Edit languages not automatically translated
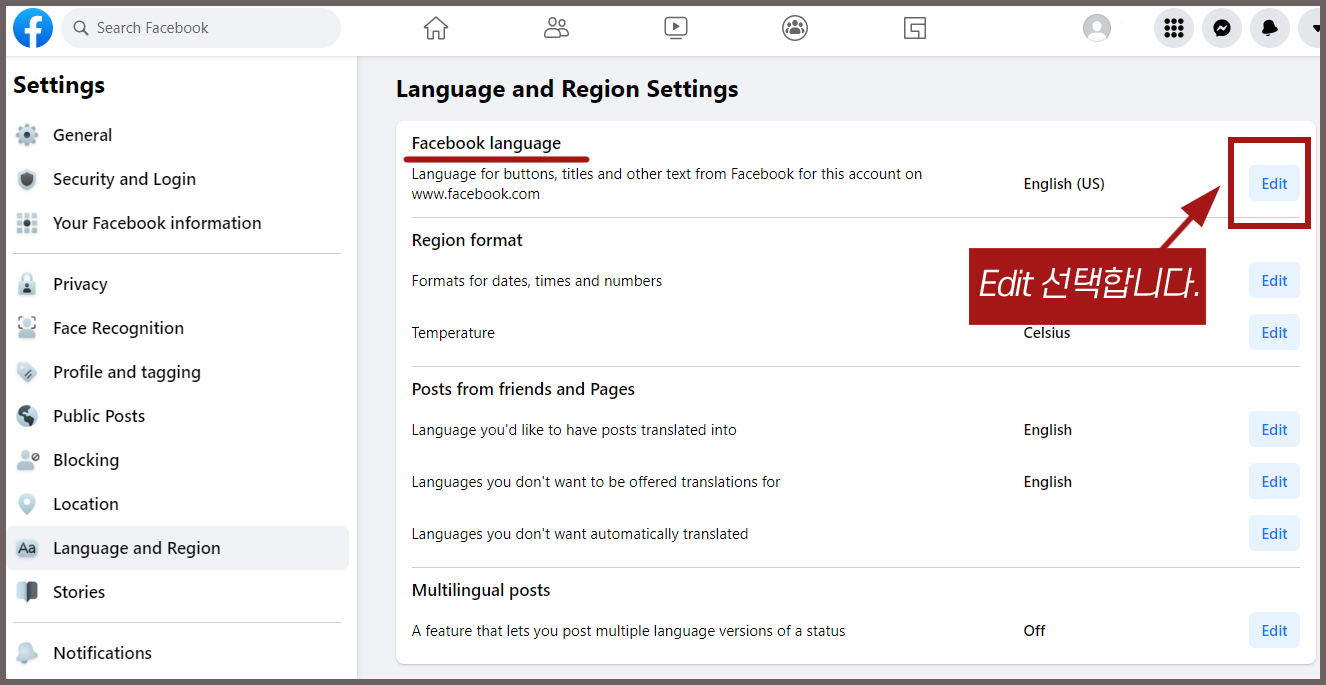Image resolution: width=1326 pixels, height=685 pixels. (x=1274, y=534)
